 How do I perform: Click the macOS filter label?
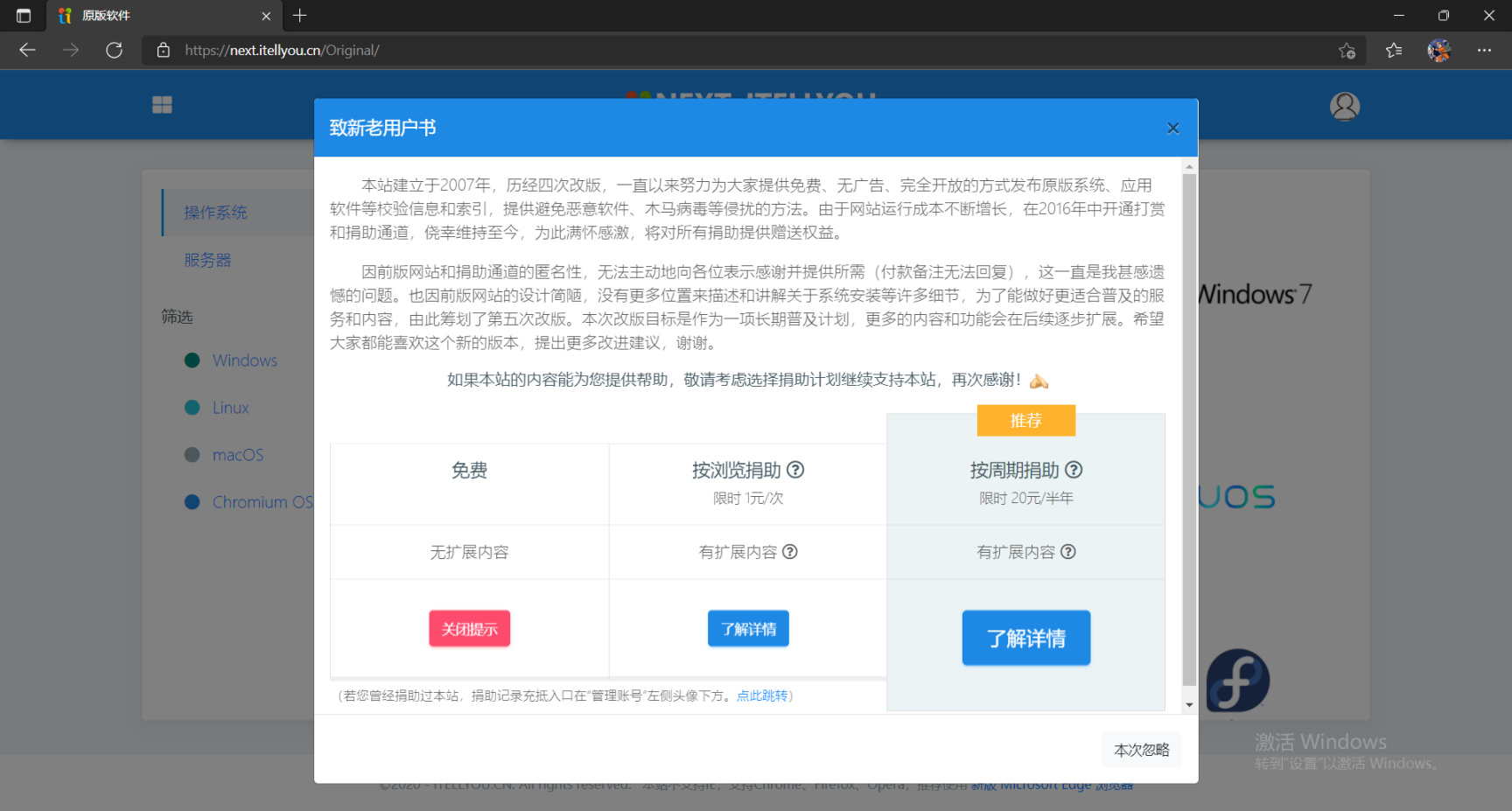tap(238, 455)
